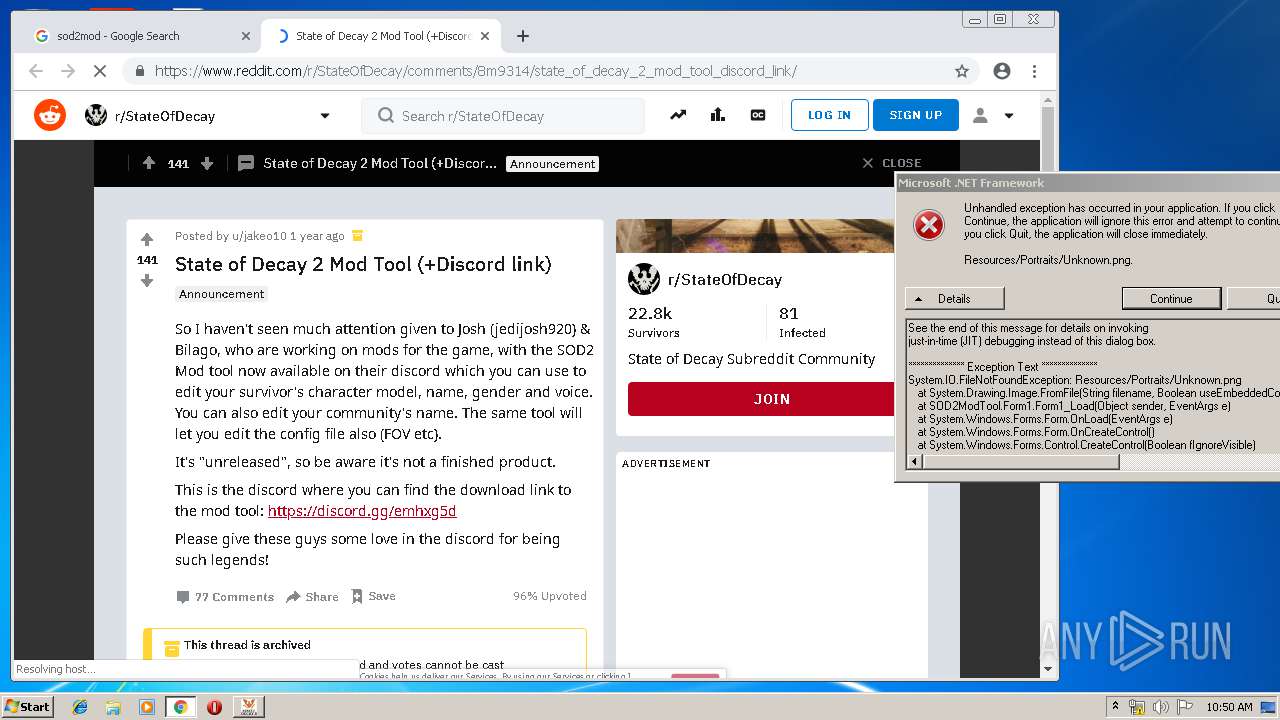This screenshot has width=1280, height=720.
Task: Click the left arrow of the exception text scrollbar
Action: (x=914, y=462)
